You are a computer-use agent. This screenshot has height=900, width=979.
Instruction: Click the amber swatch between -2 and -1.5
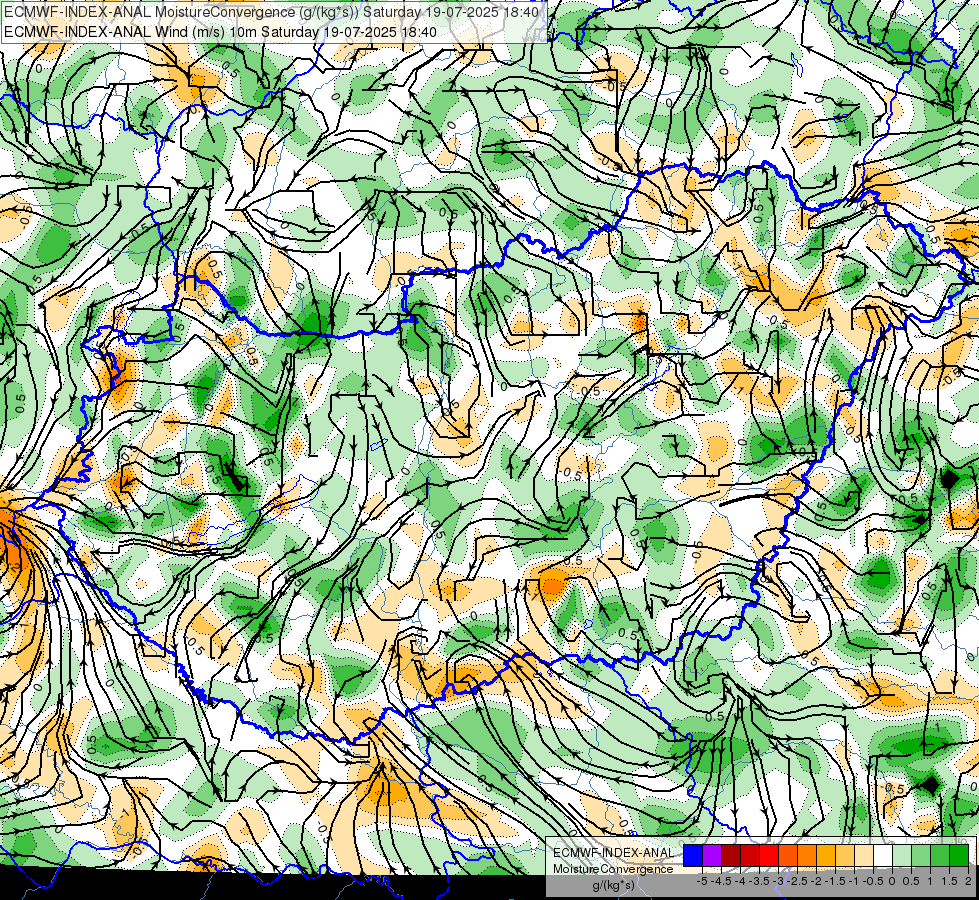826,855
